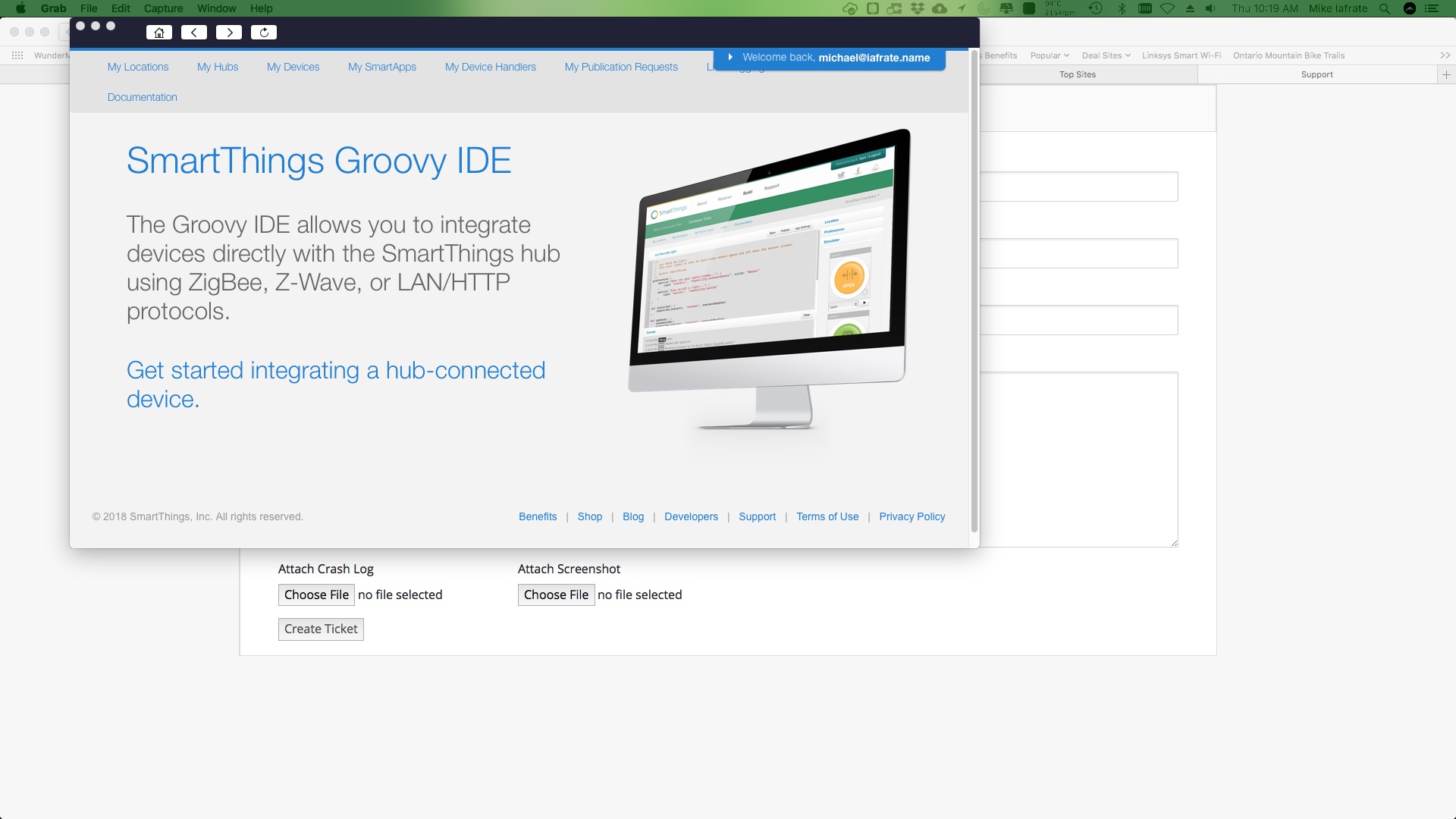This screenshot has width=1456, height=819.
Task: Open the Window menu
Action: click(x=217, y=8)
